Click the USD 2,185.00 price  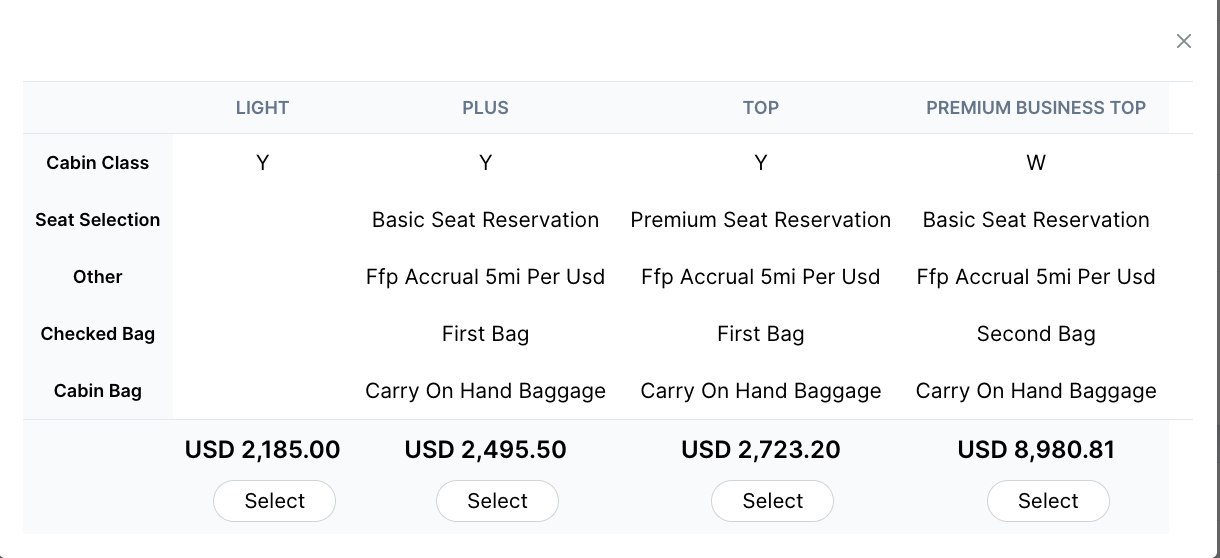point(262,450)
